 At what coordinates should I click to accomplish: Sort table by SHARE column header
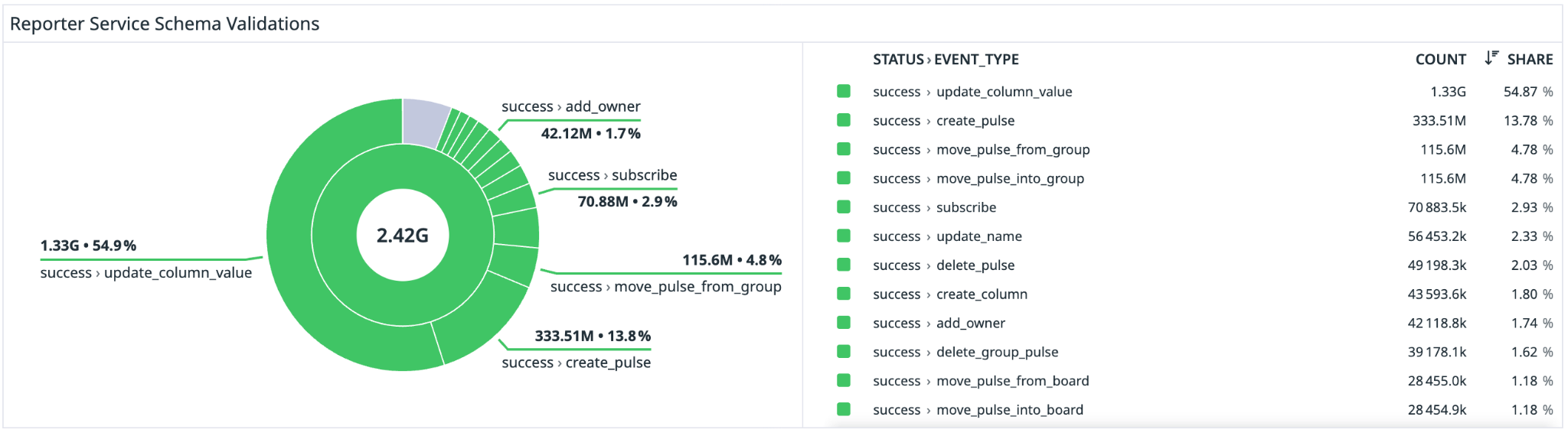pyautogui.click(x=1530, y=60)
